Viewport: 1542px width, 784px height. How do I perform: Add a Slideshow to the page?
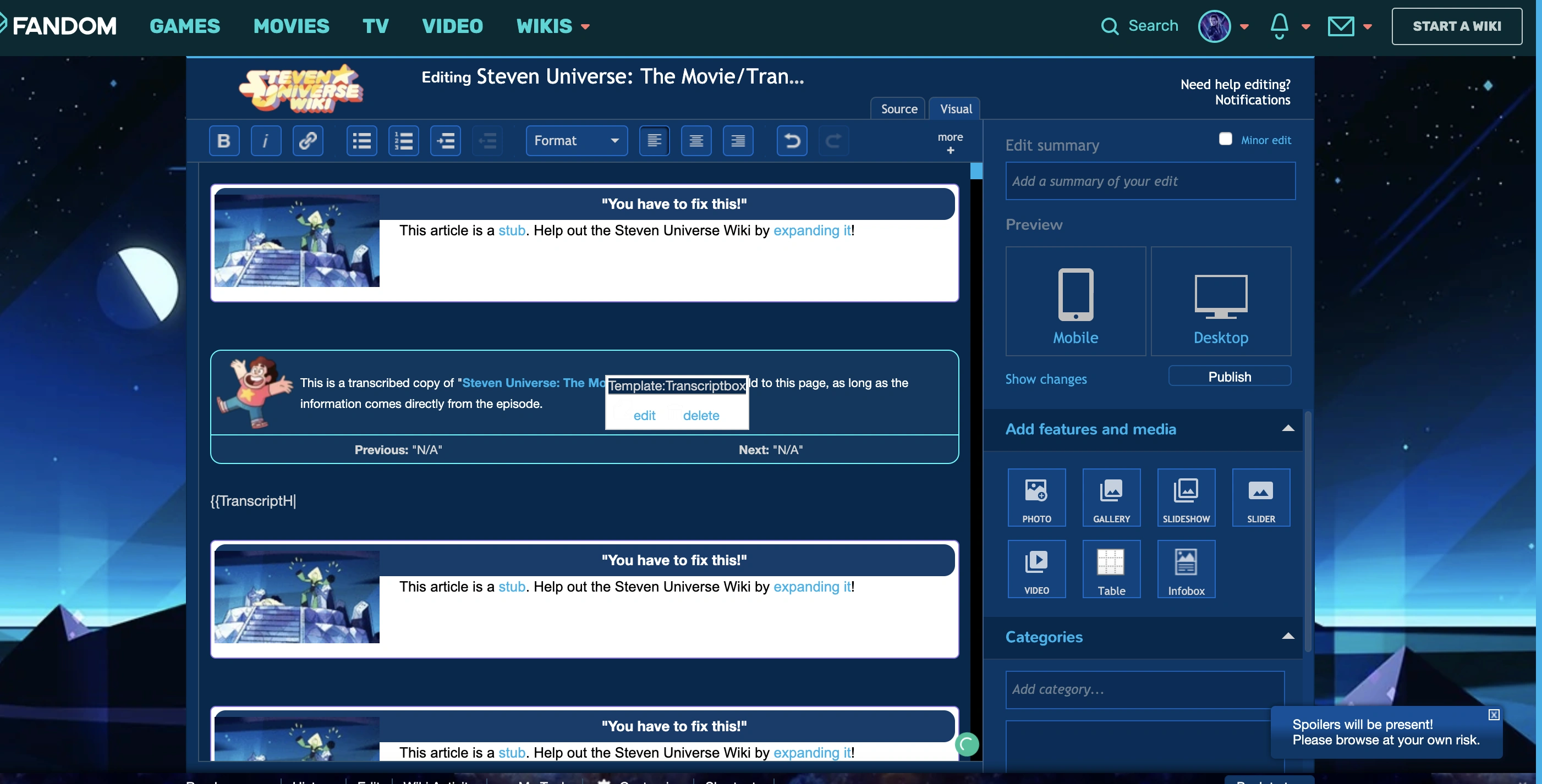tap(1186, 497)
